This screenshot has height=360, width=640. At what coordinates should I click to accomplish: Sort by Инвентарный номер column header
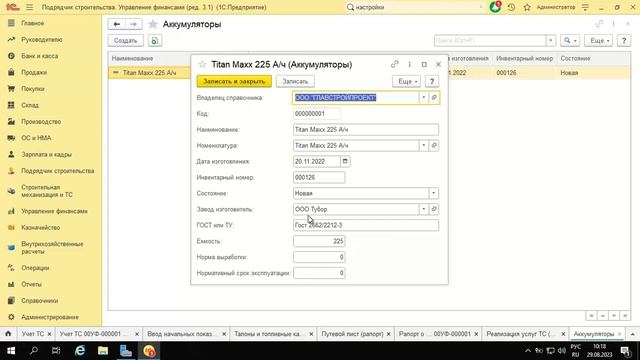[x=524, y=58]
